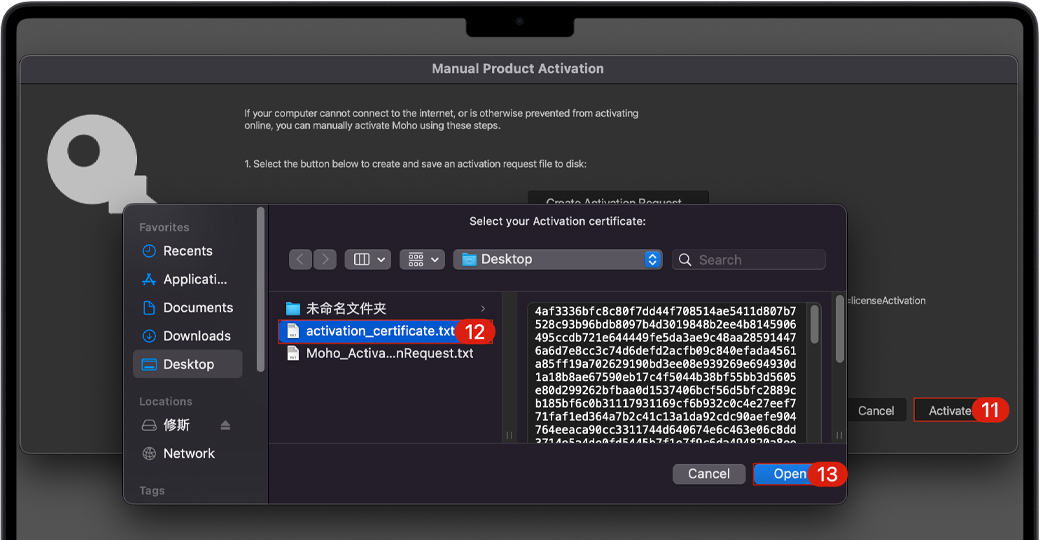Go forward with the right chevron
This screenshot has height=540, width=1040.
(x=325, y=259)
